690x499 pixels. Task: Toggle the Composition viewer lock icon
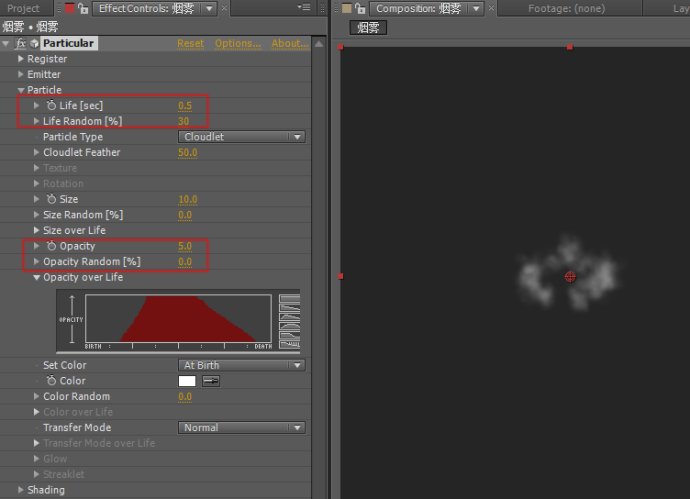click(x=361, y=8)
